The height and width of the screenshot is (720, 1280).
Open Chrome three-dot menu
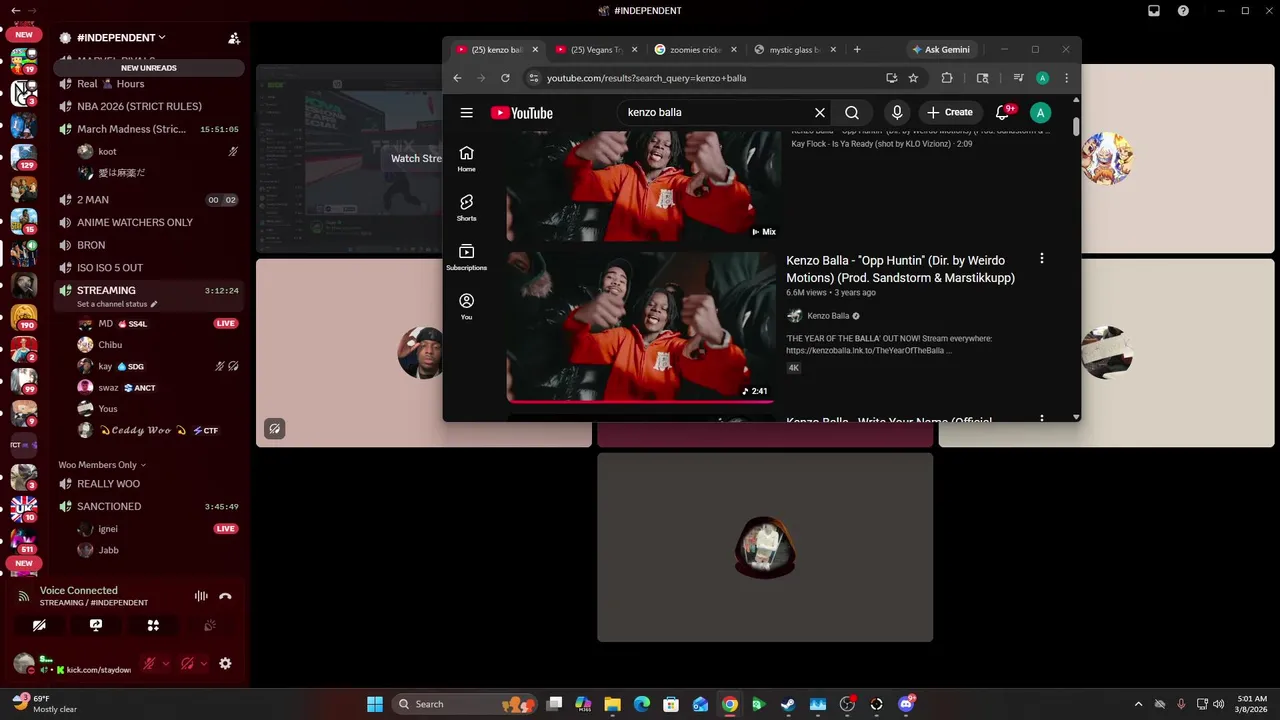pyautogui.click(x=1067, y=78)
